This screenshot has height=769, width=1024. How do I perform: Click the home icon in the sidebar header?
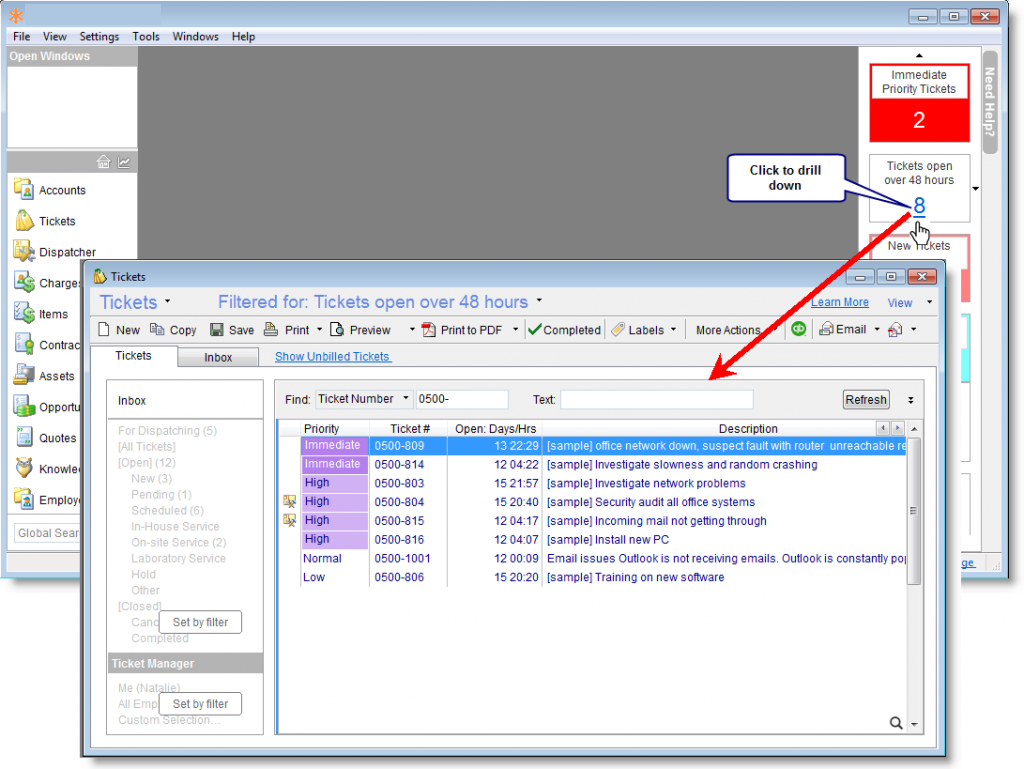(x=103, y=162)
